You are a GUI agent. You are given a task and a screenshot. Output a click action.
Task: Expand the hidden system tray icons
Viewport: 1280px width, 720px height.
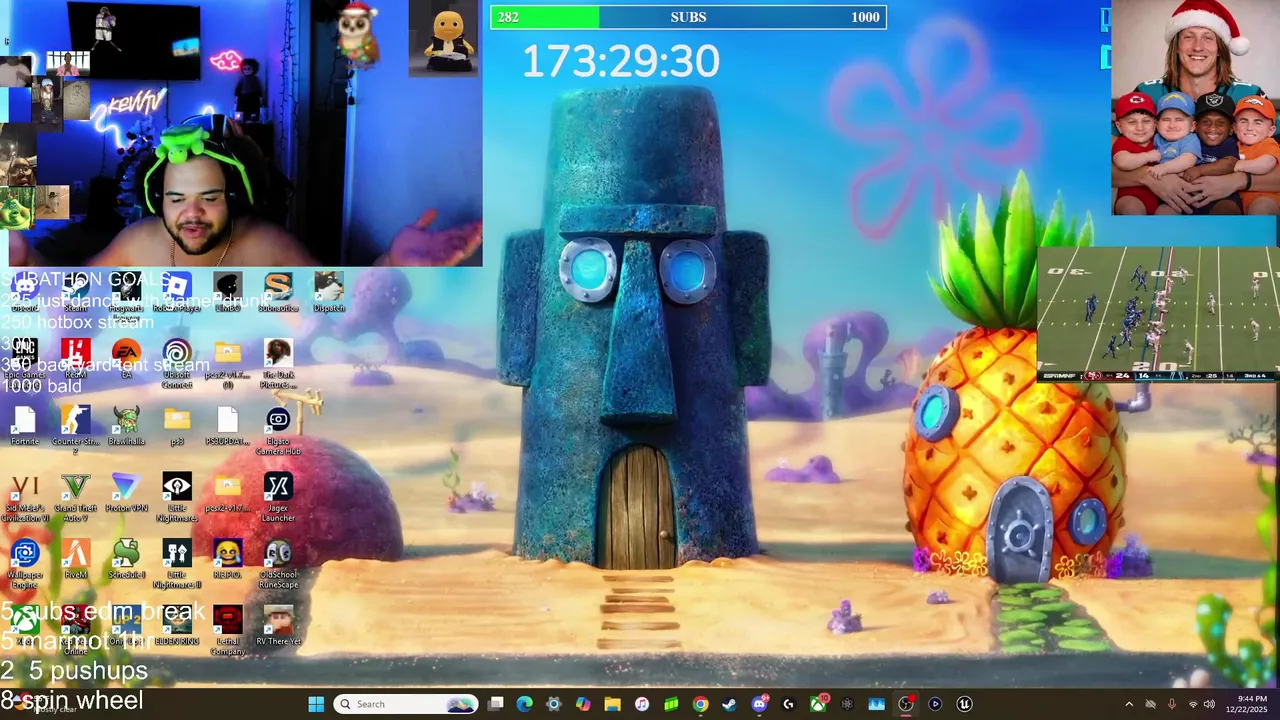1129,704
